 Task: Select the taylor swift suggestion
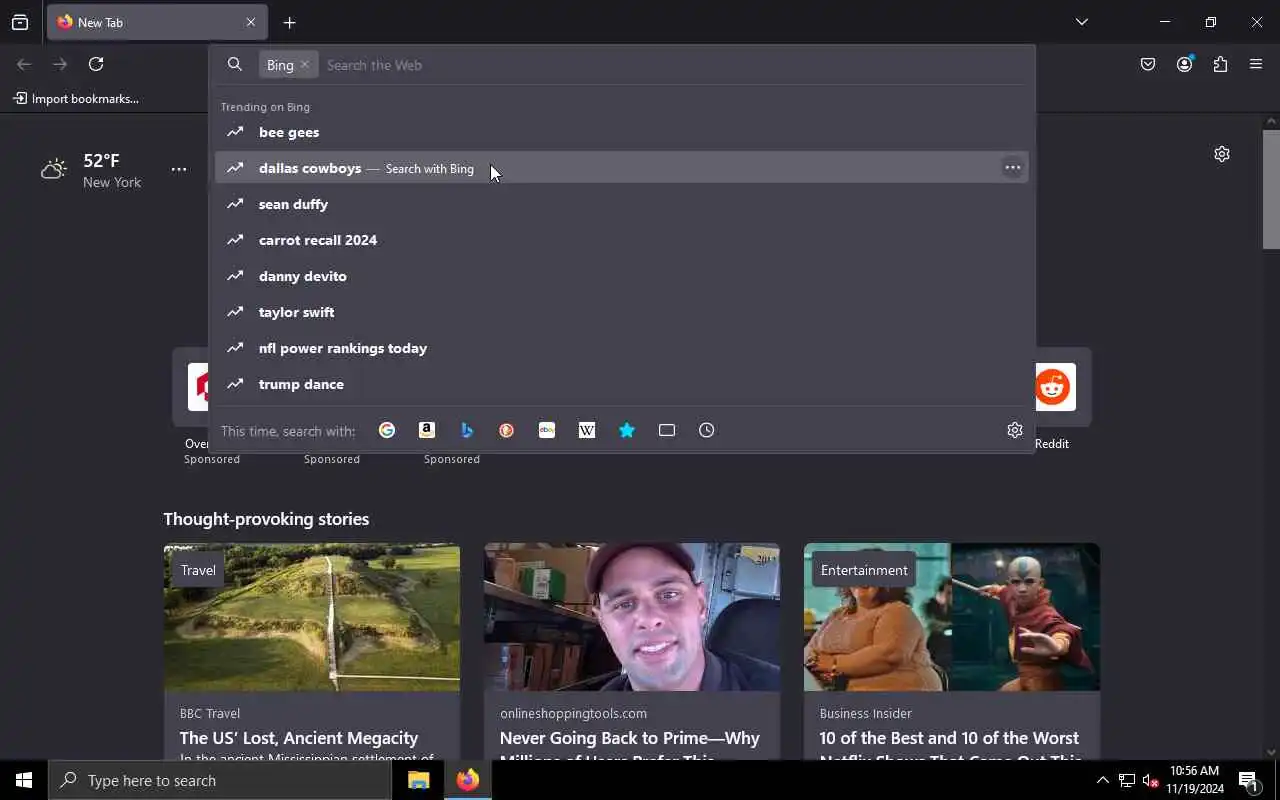[622, 312]
